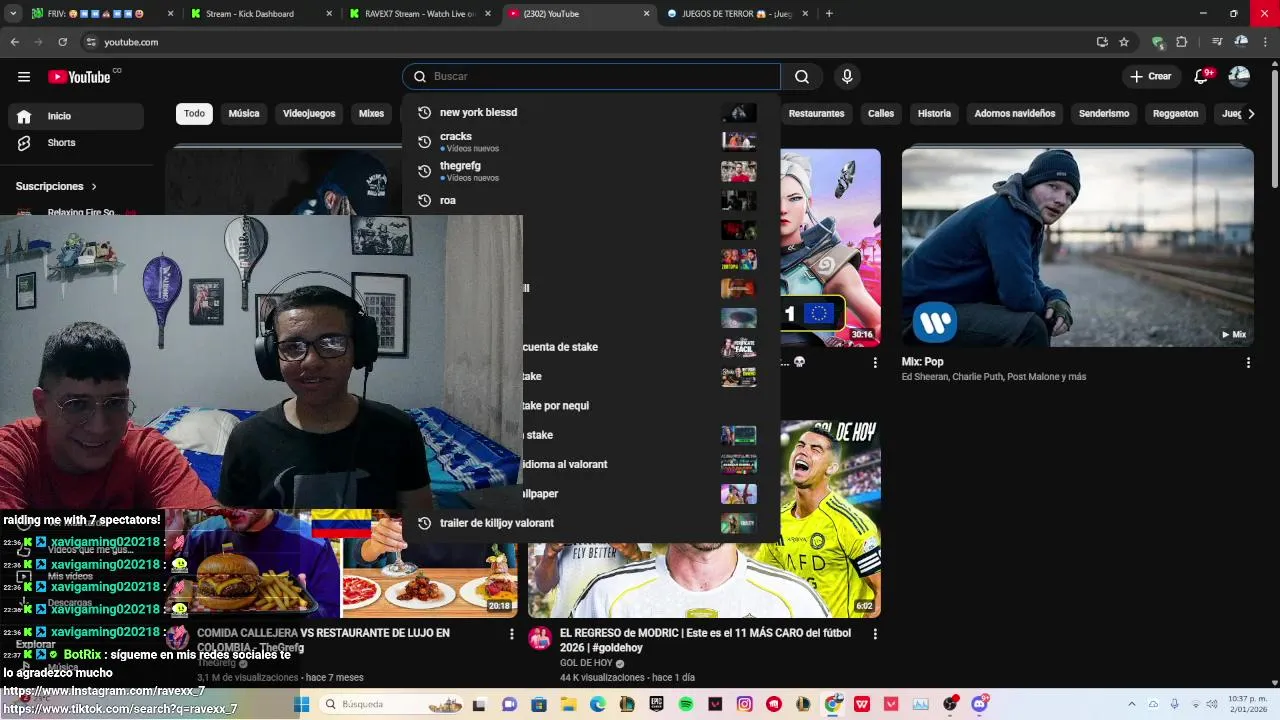1280x720 pixels.
Task: Bookmark this page with the star icon
Action: pyautogui.click(x=1124, y=42)
